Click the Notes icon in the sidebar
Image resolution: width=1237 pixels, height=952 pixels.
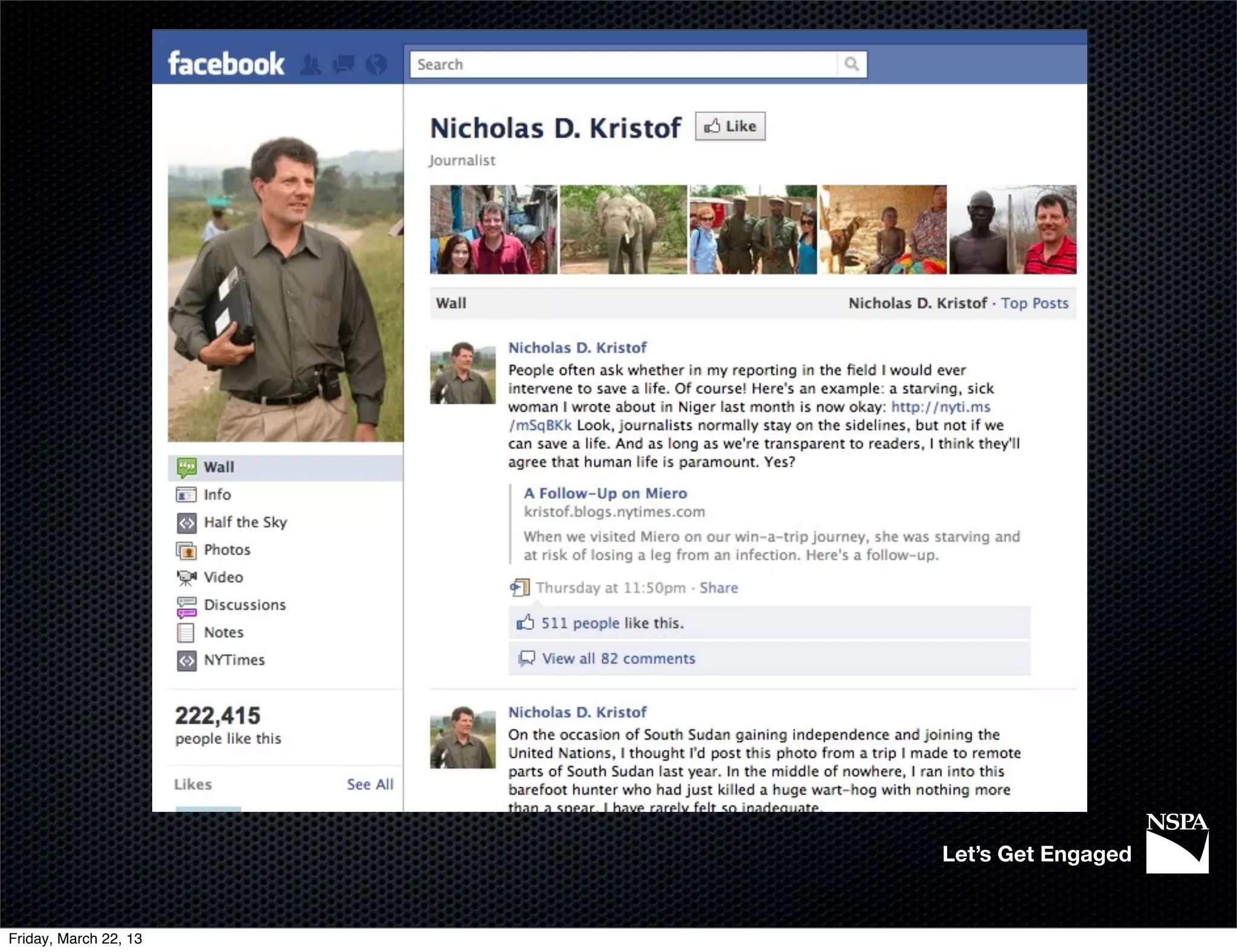[x=186, y=632]
